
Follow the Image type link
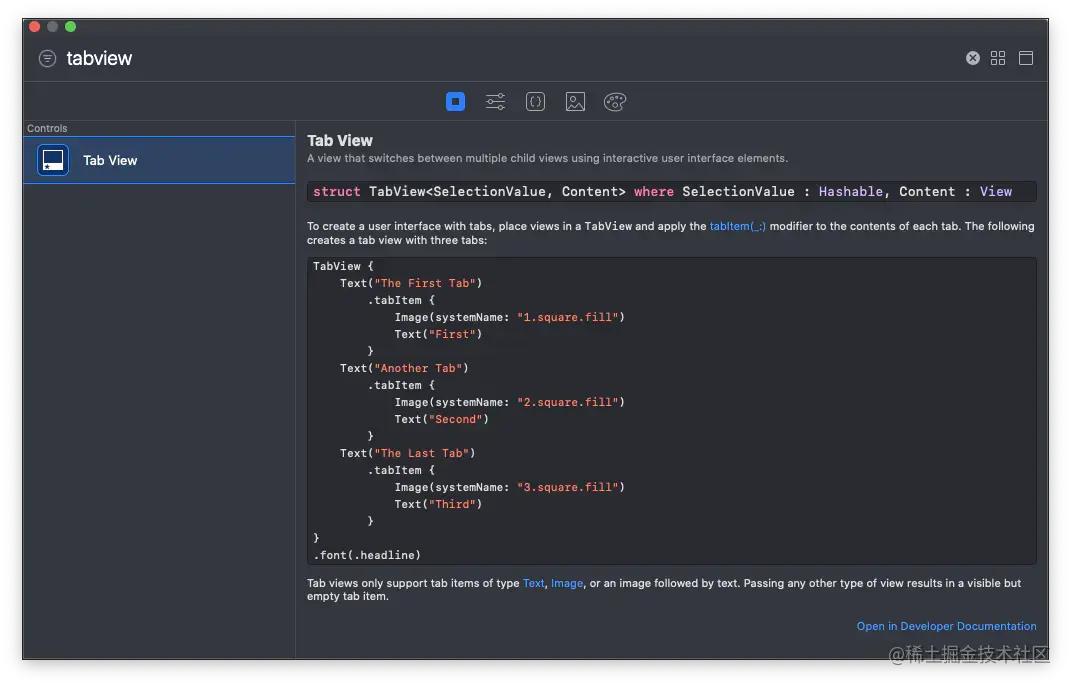pos(567,584)
